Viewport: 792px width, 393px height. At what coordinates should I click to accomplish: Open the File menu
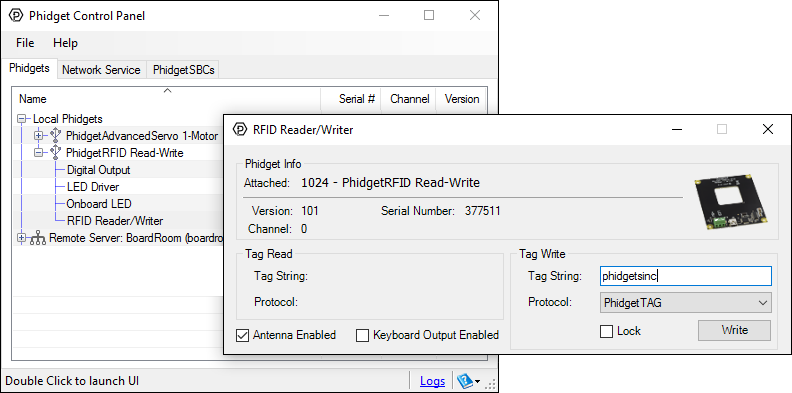(x=25, y=43)
